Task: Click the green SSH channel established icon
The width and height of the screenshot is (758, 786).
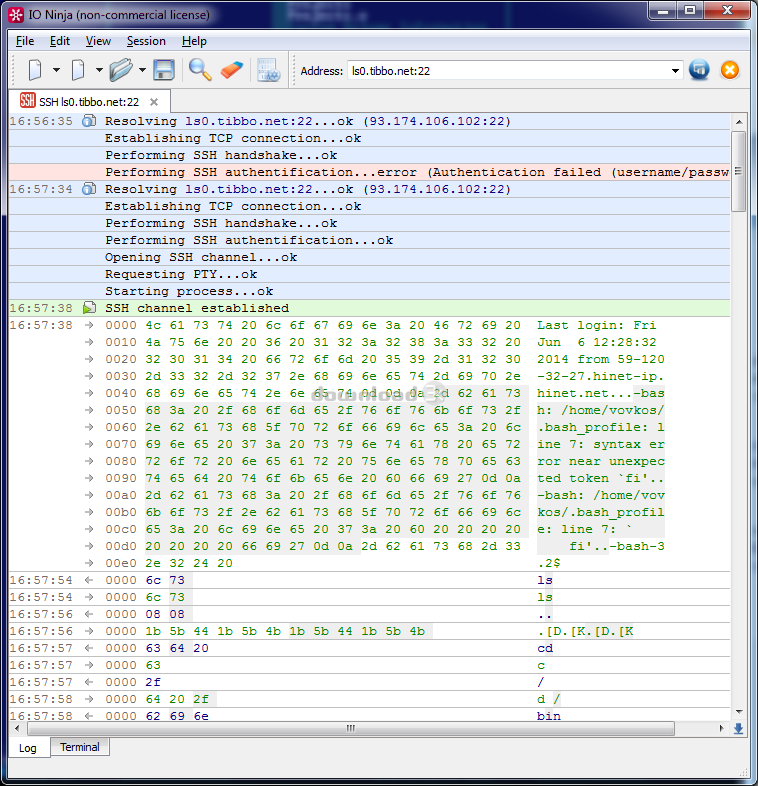Action: (x=89, y=308)
